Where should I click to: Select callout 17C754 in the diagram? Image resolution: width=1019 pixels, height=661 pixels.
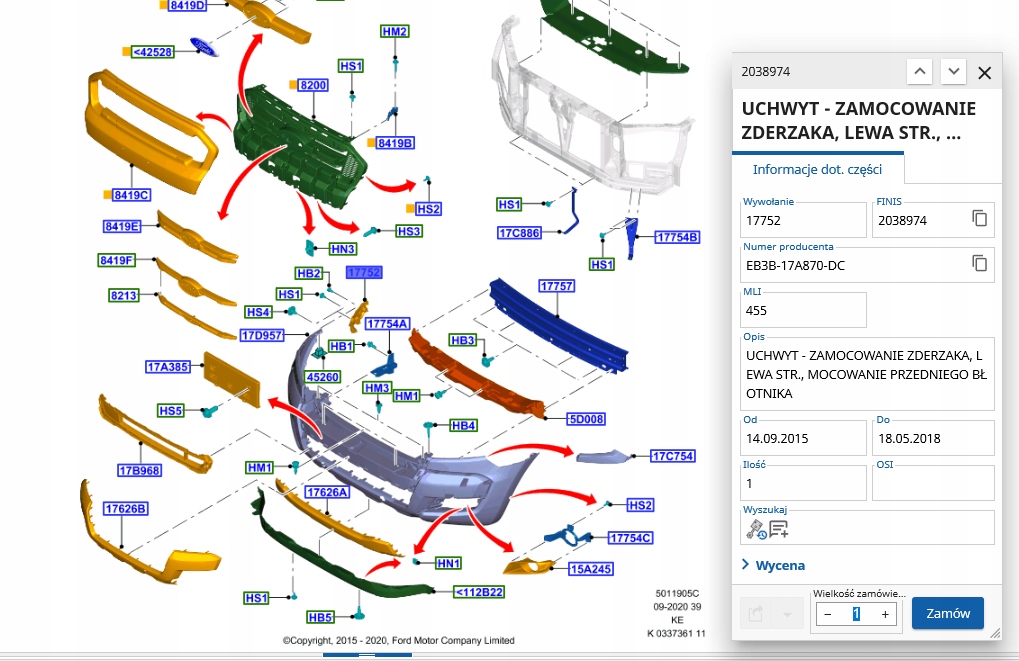[x=673, y=456]
